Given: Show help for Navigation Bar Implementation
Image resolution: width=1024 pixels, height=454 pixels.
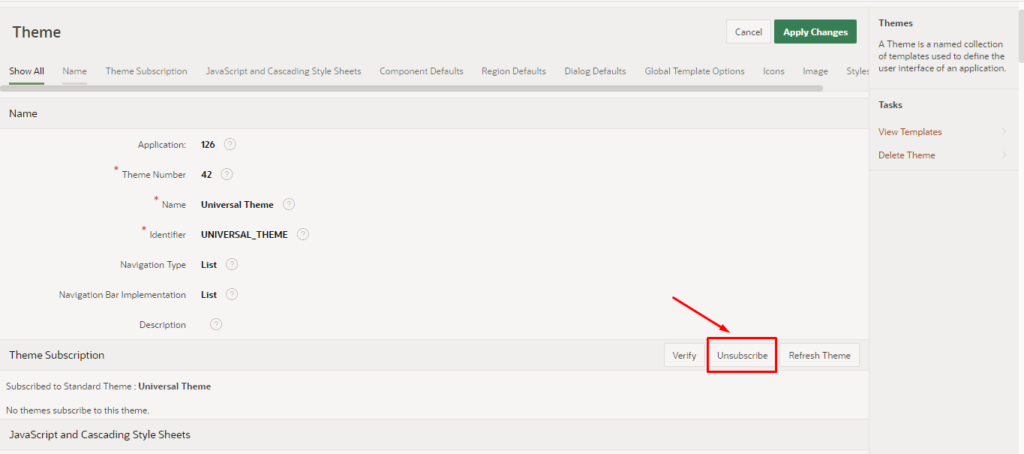Looking at the screenshot, I should coord(231,294).
